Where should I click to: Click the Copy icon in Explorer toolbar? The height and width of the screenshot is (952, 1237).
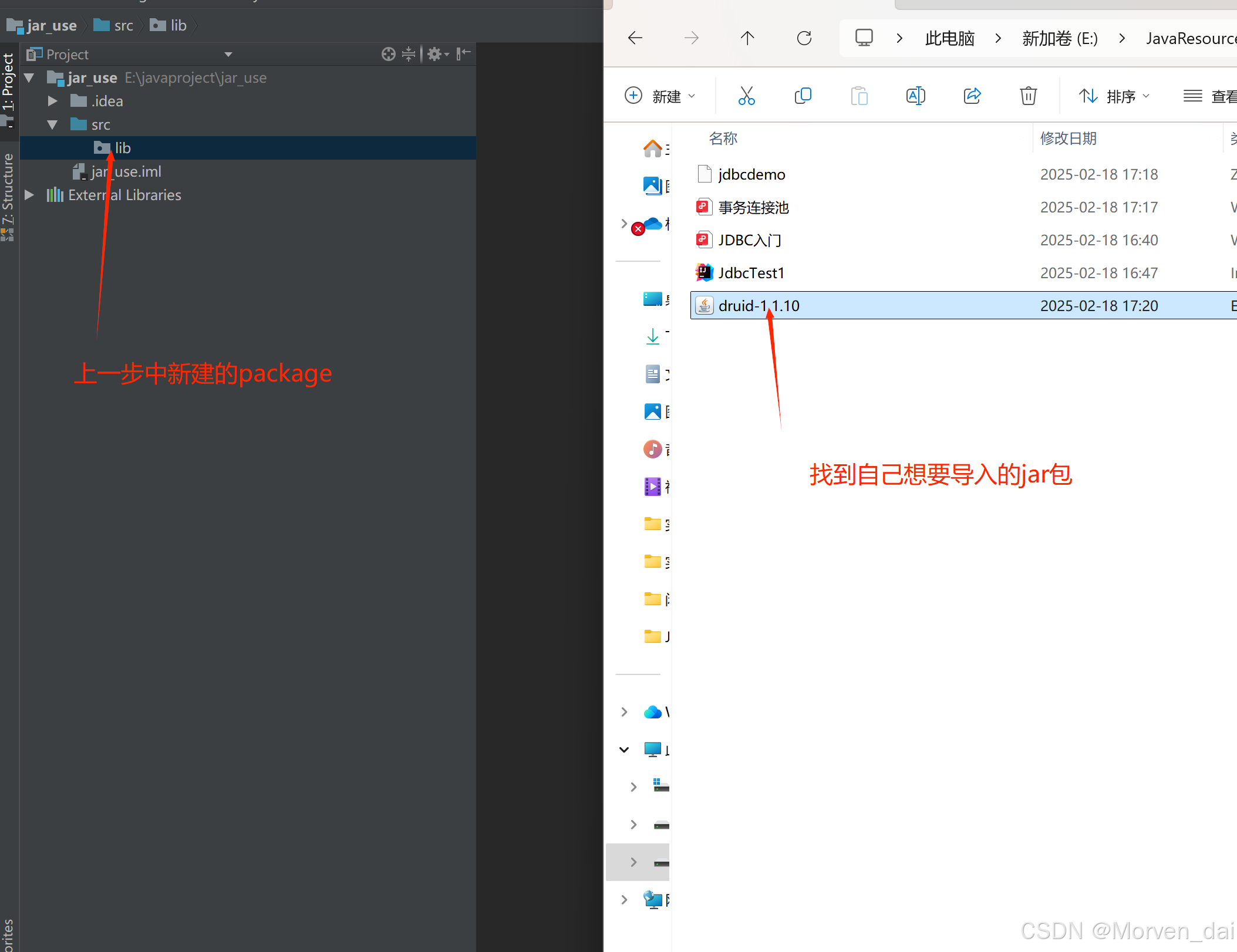point(803,96)
